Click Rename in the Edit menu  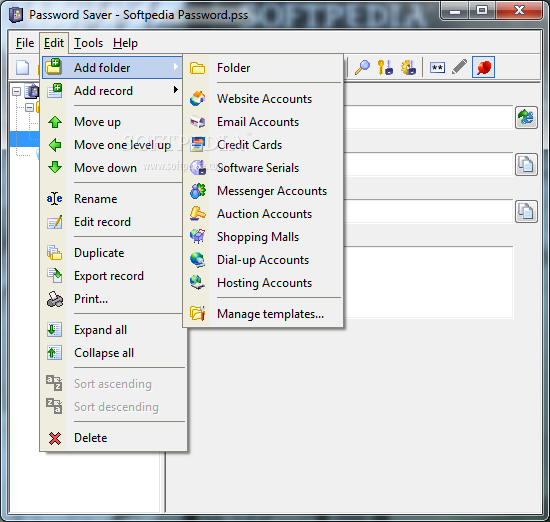112,199
